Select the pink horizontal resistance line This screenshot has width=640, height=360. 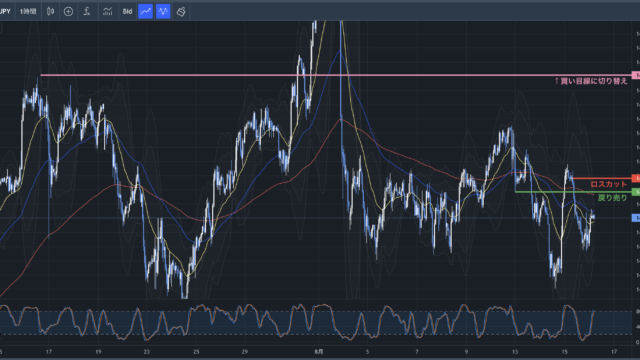point(335,75)
